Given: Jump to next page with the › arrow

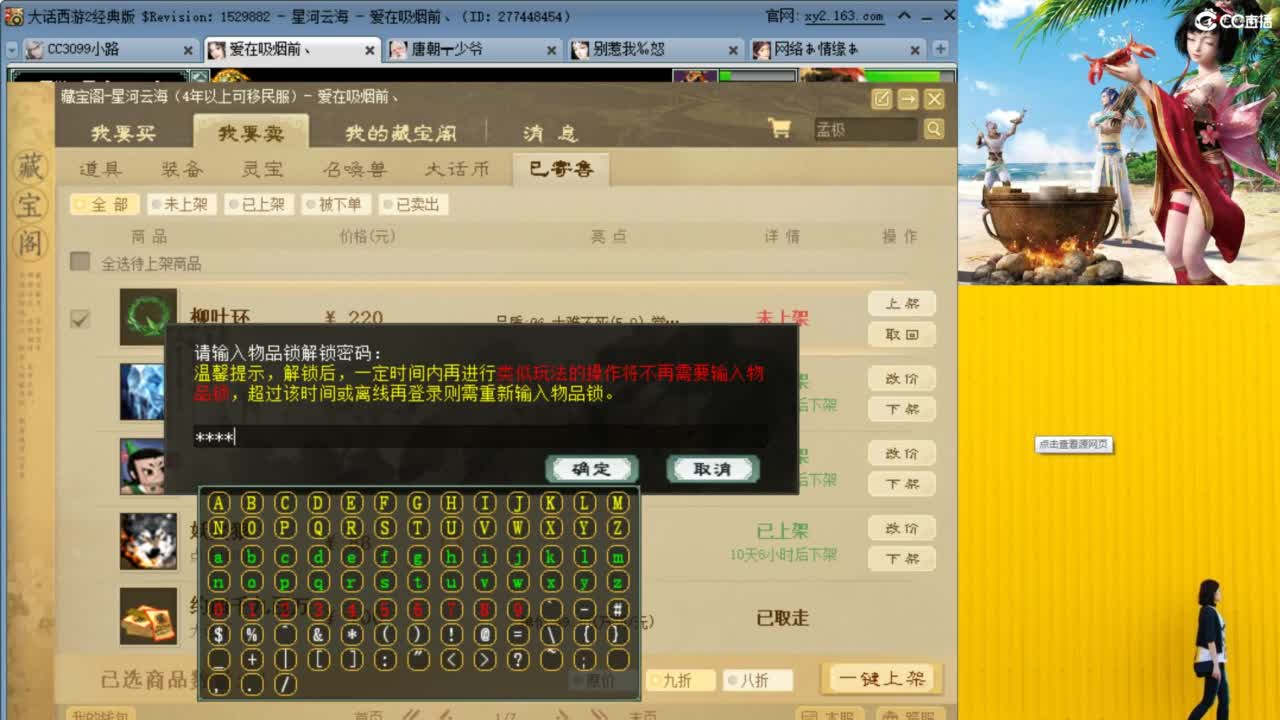Looking at the screenshot, I should (x=560, y=715).
